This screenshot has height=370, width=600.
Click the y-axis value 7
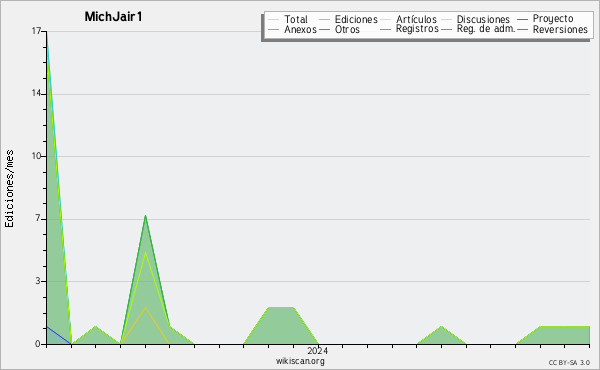click(x=38, y=218)
